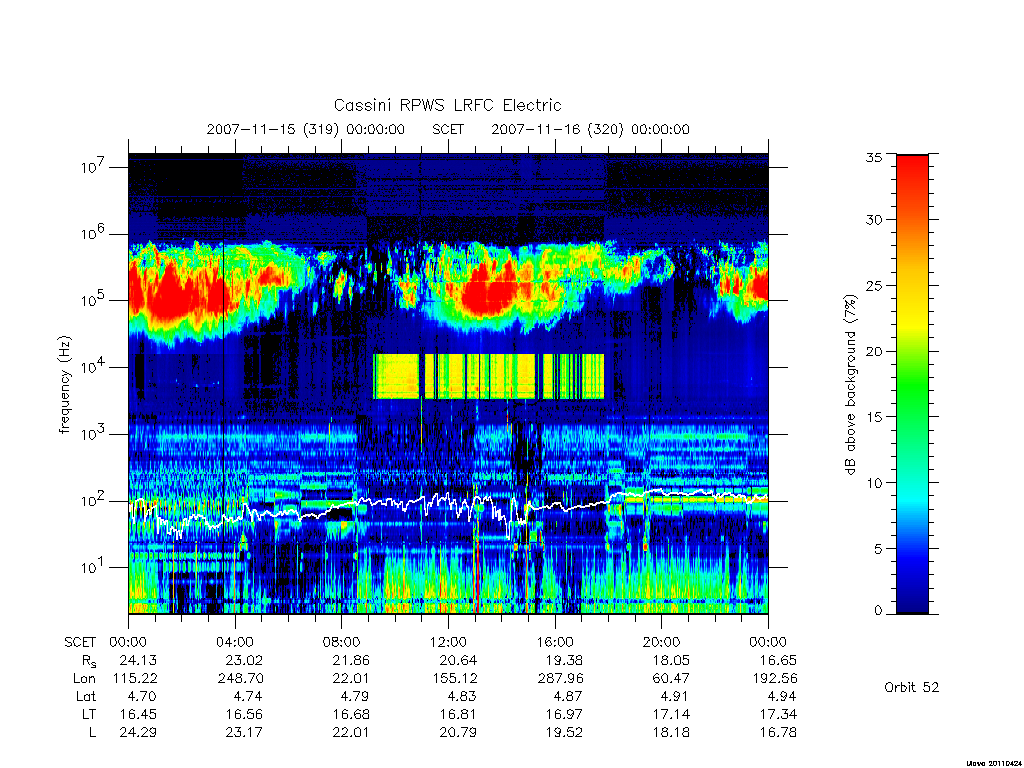Click the 12:00 SCET time tick label
The image size is (1024, 768).
pyautogui.click(x=448, y=642)
